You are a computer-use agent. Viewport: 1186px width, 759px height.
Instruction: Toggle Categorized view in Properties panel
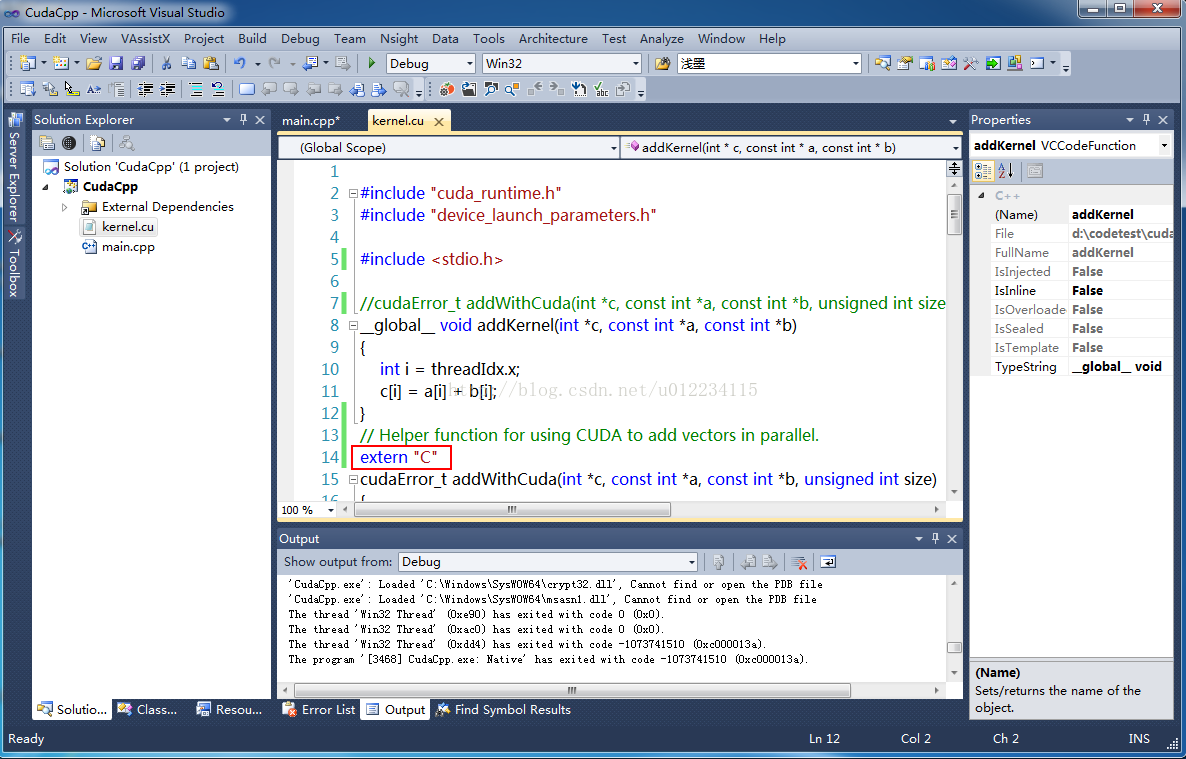(983, 171)
